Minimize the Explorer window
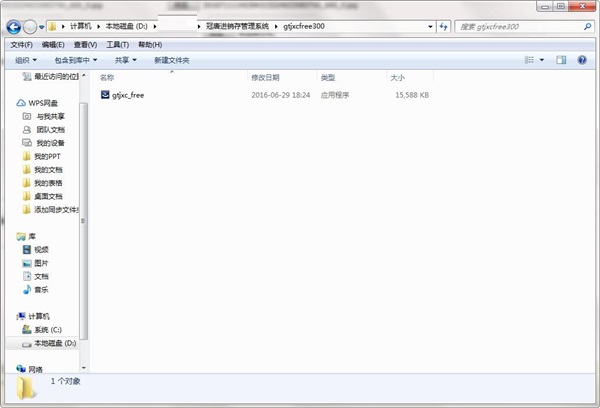Image resolution: width=600 pixels, height=408 pixels. [545, 7]
